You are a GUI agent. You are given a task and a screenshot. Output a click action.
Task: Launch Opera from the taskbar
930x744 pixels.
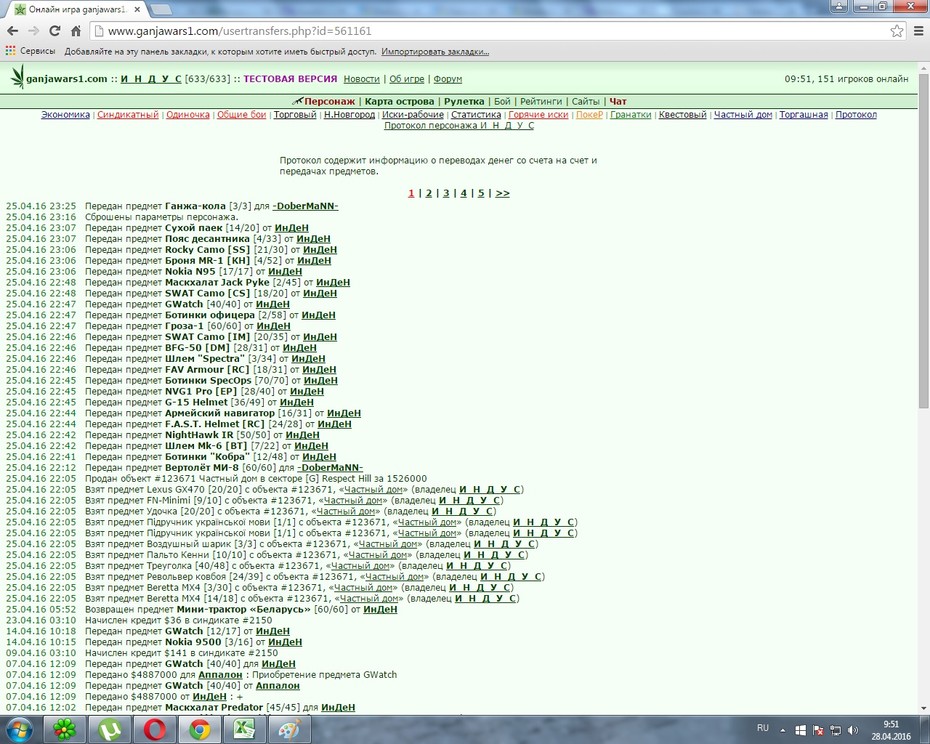click(x=154, y=729)
